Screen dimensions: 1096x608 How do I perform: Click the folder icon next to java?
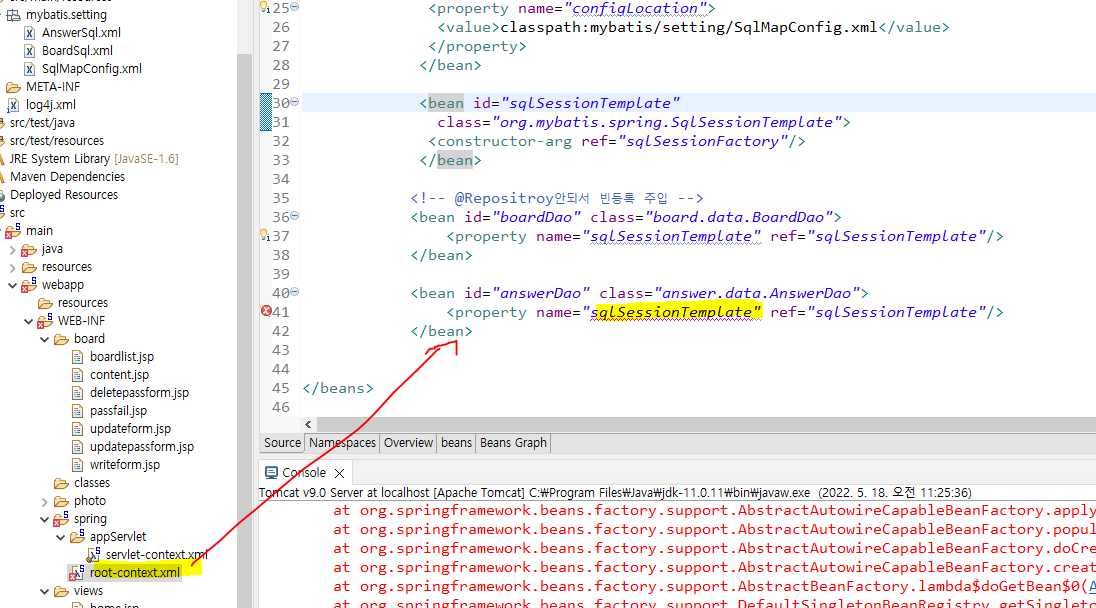pos(29,249)
